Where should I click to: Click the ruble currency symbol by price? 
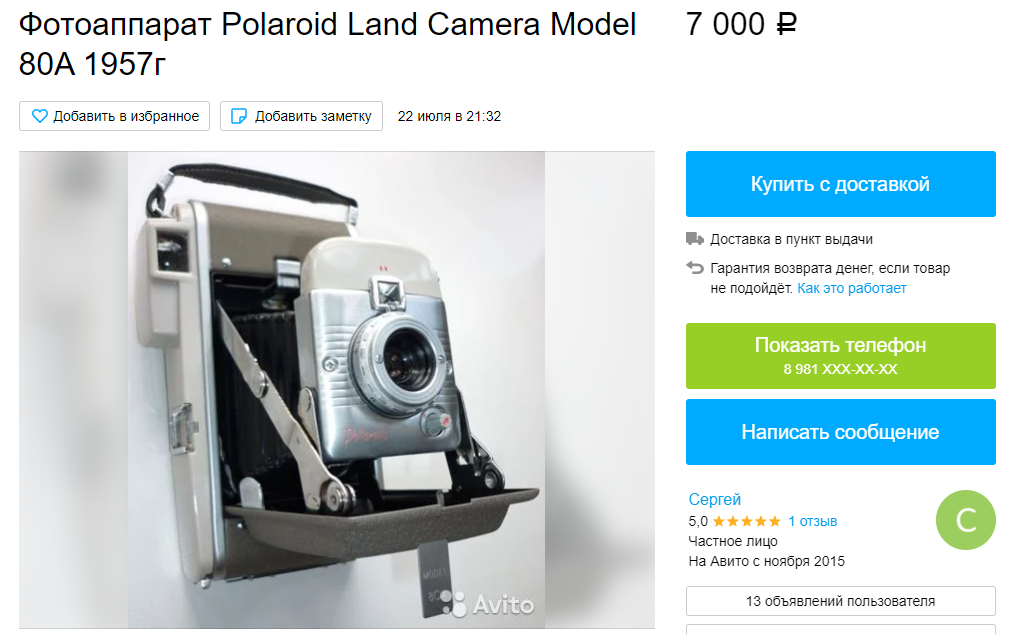[x=786, y=24]
